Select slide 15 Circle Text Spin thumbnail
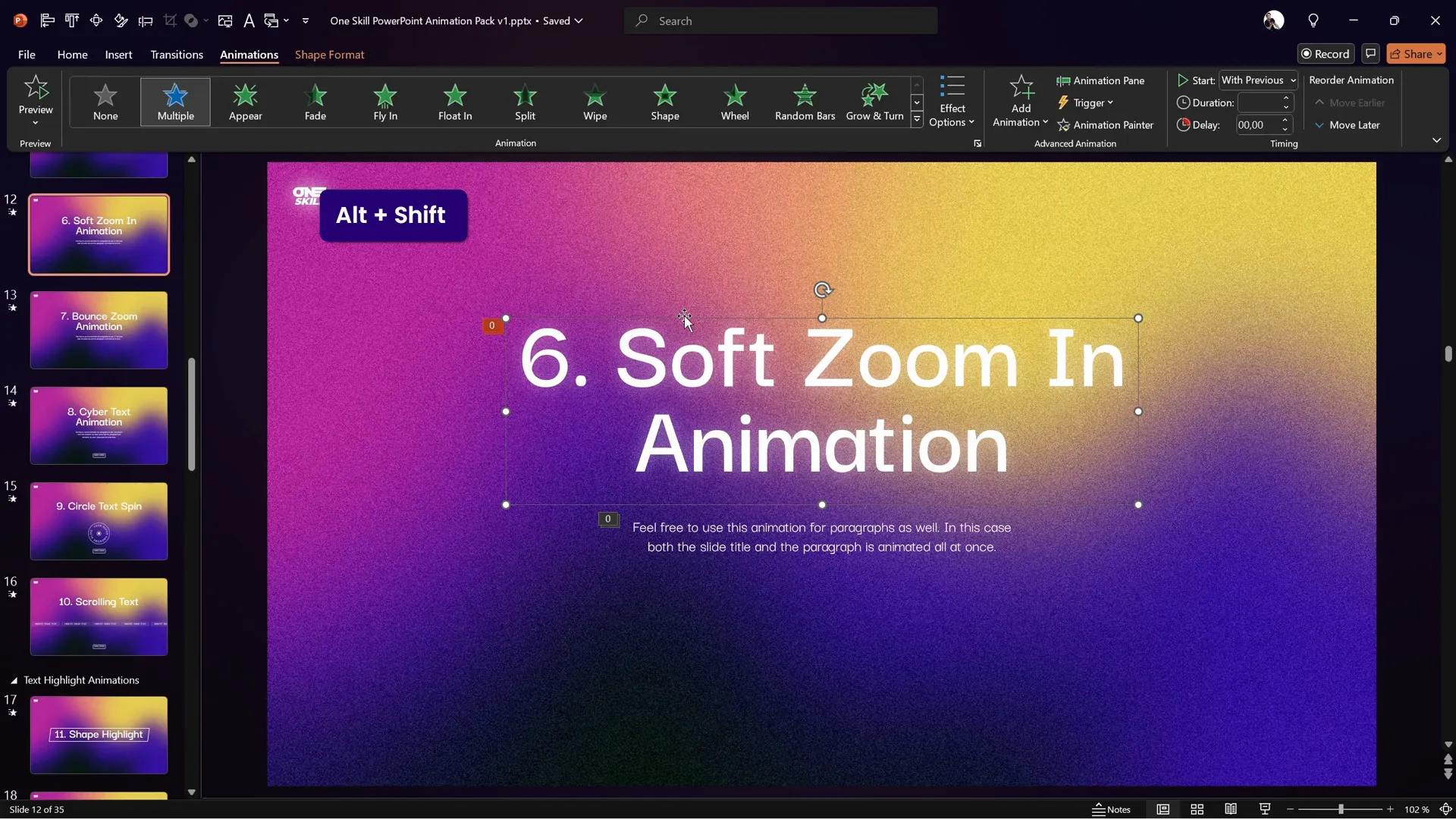Screen dimensions: 1456x819 coord(99,522)
